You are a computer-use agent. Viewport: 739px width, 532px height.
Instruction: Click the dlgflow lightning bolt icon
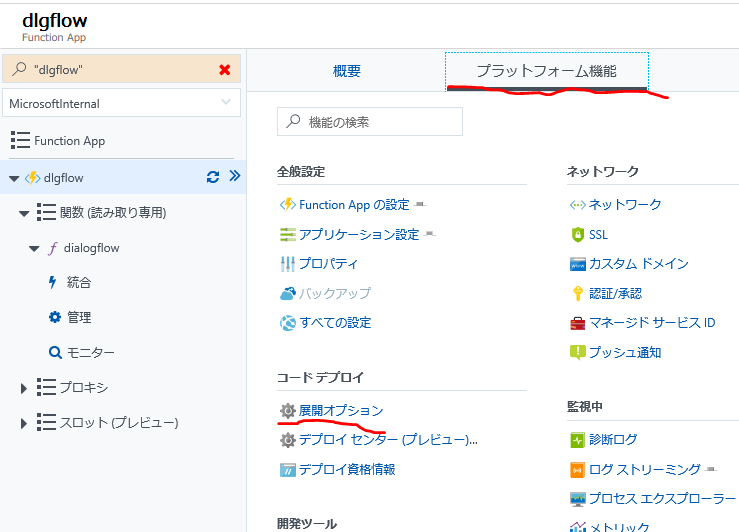pos(32,178)
